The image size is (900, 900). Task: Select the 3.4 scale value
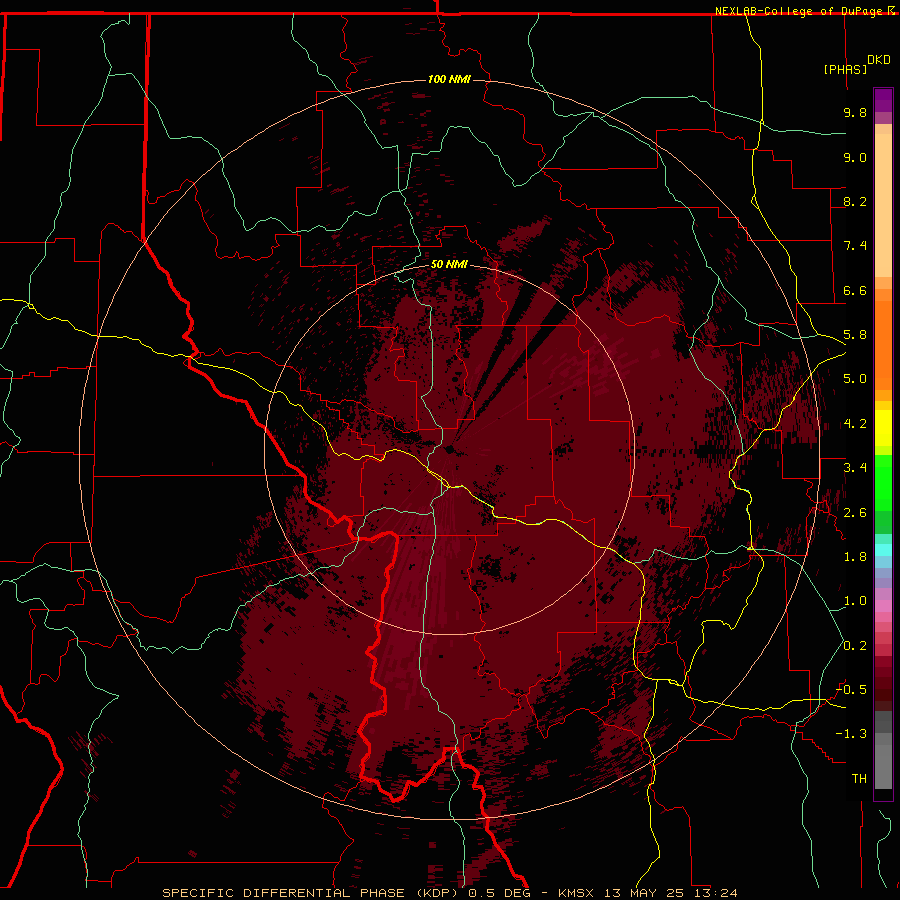tap(855, 468)
